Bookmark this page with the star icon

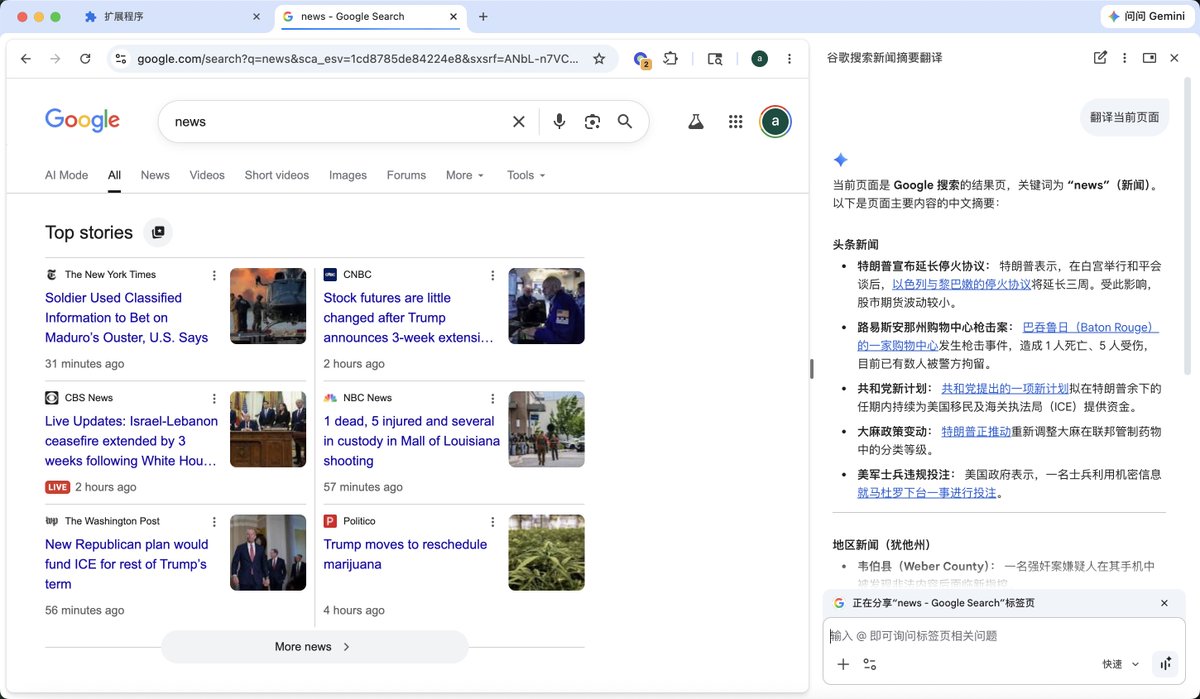599,59
